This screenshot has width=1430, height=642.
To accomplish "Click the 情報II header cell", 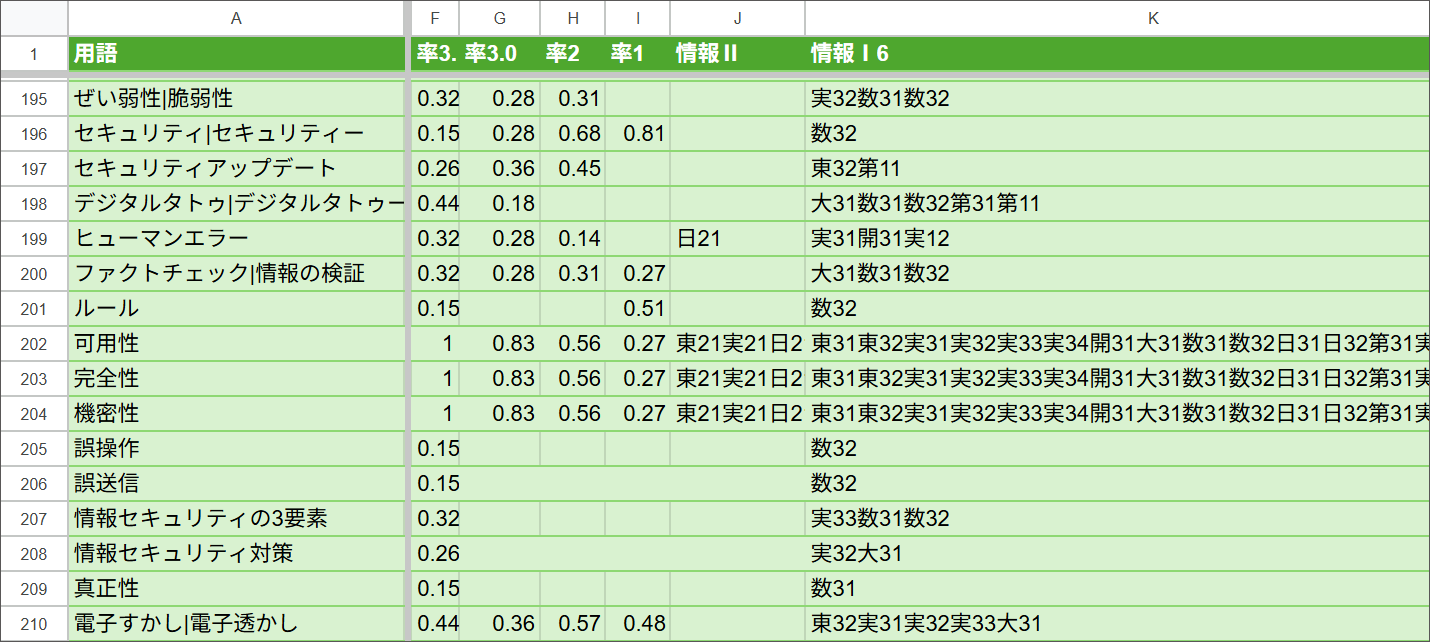I will 738,54.
